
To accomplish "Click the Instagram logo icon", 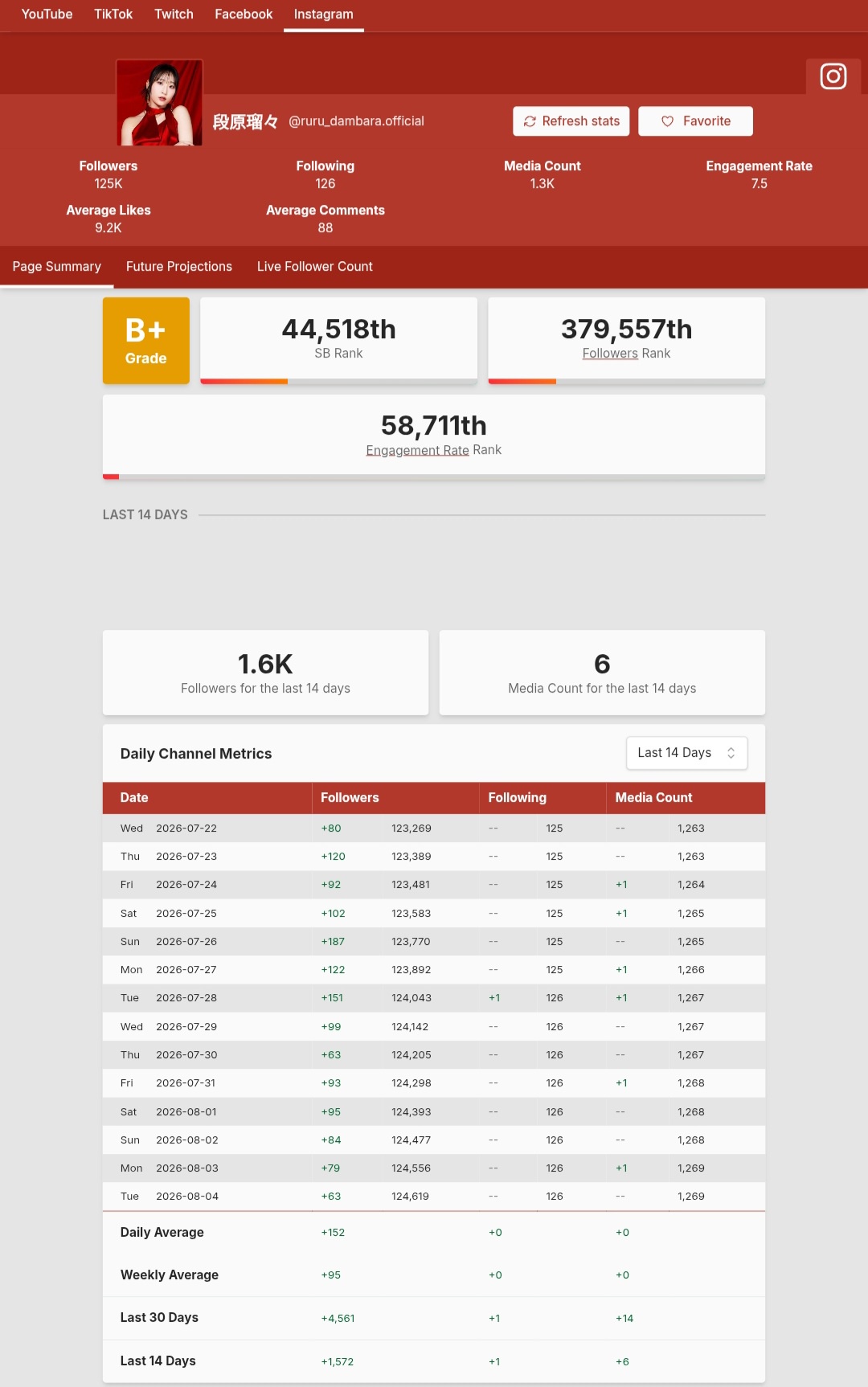I will (833, 76).
